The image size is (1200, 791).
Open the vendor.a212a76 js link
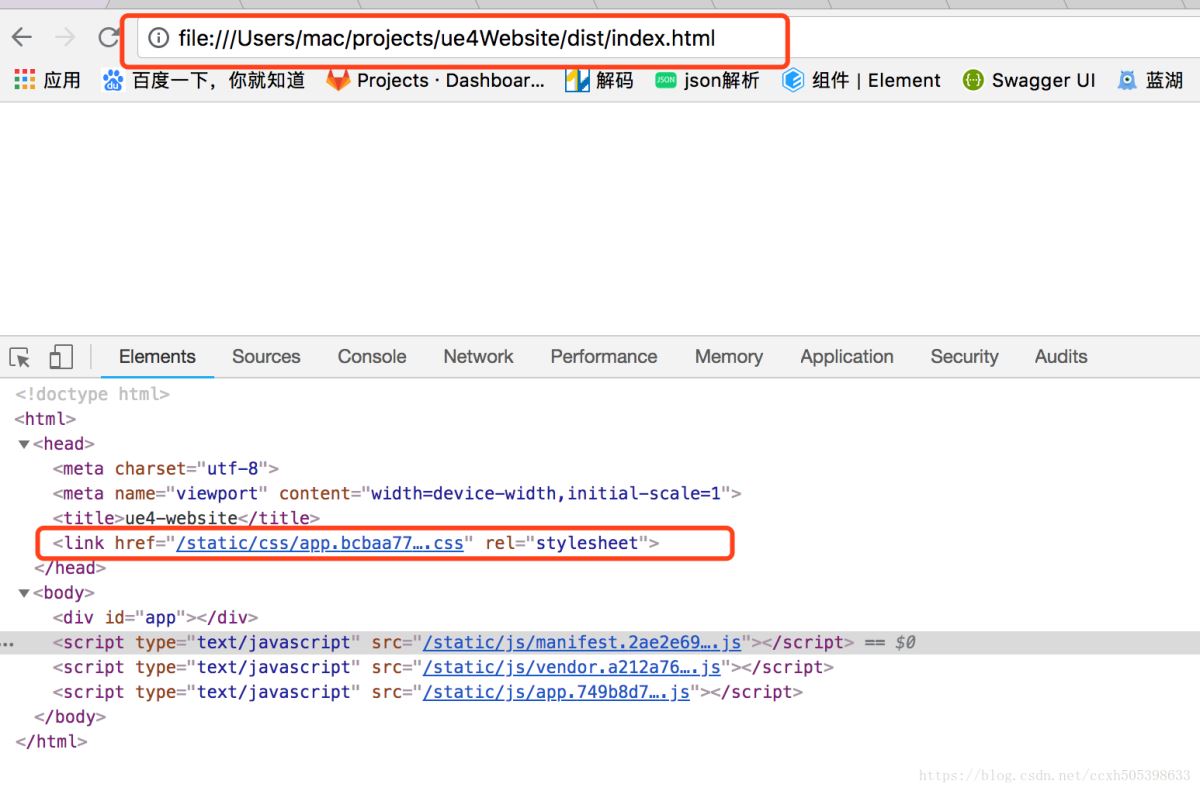(x=572, y=667)
